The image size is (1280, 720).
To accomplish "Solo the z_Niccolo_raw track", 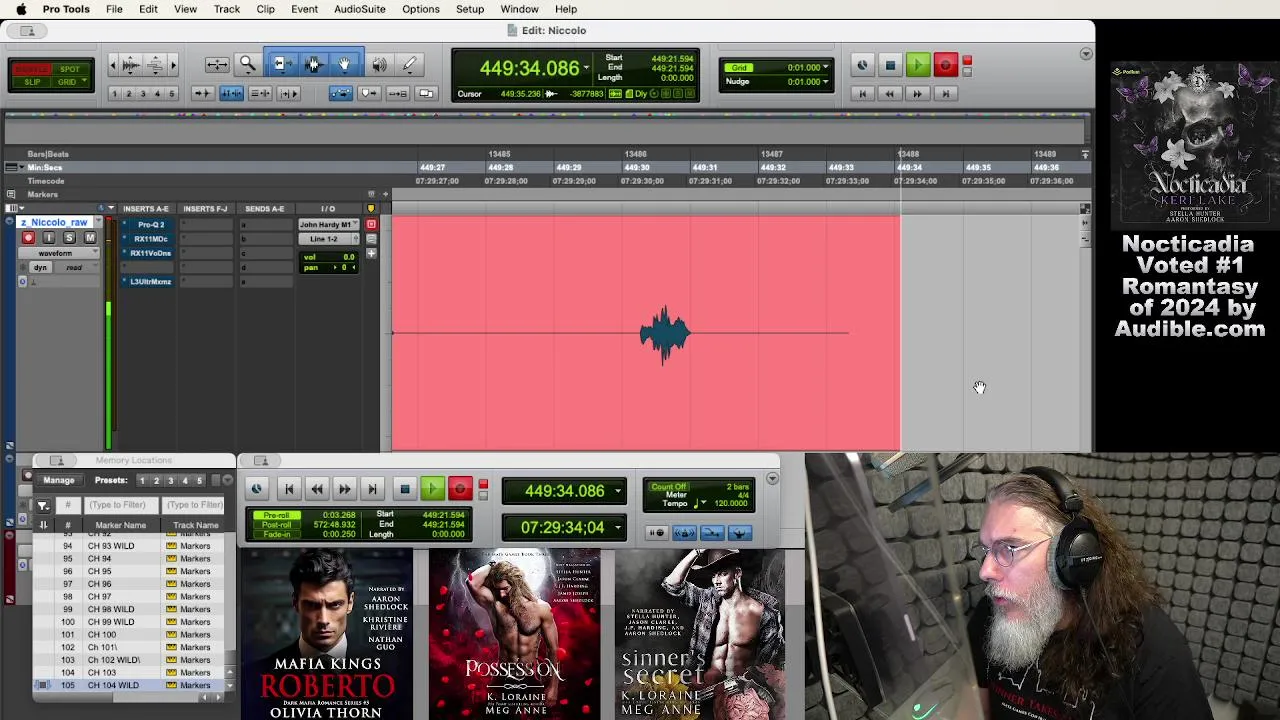I will click(69, 238).
